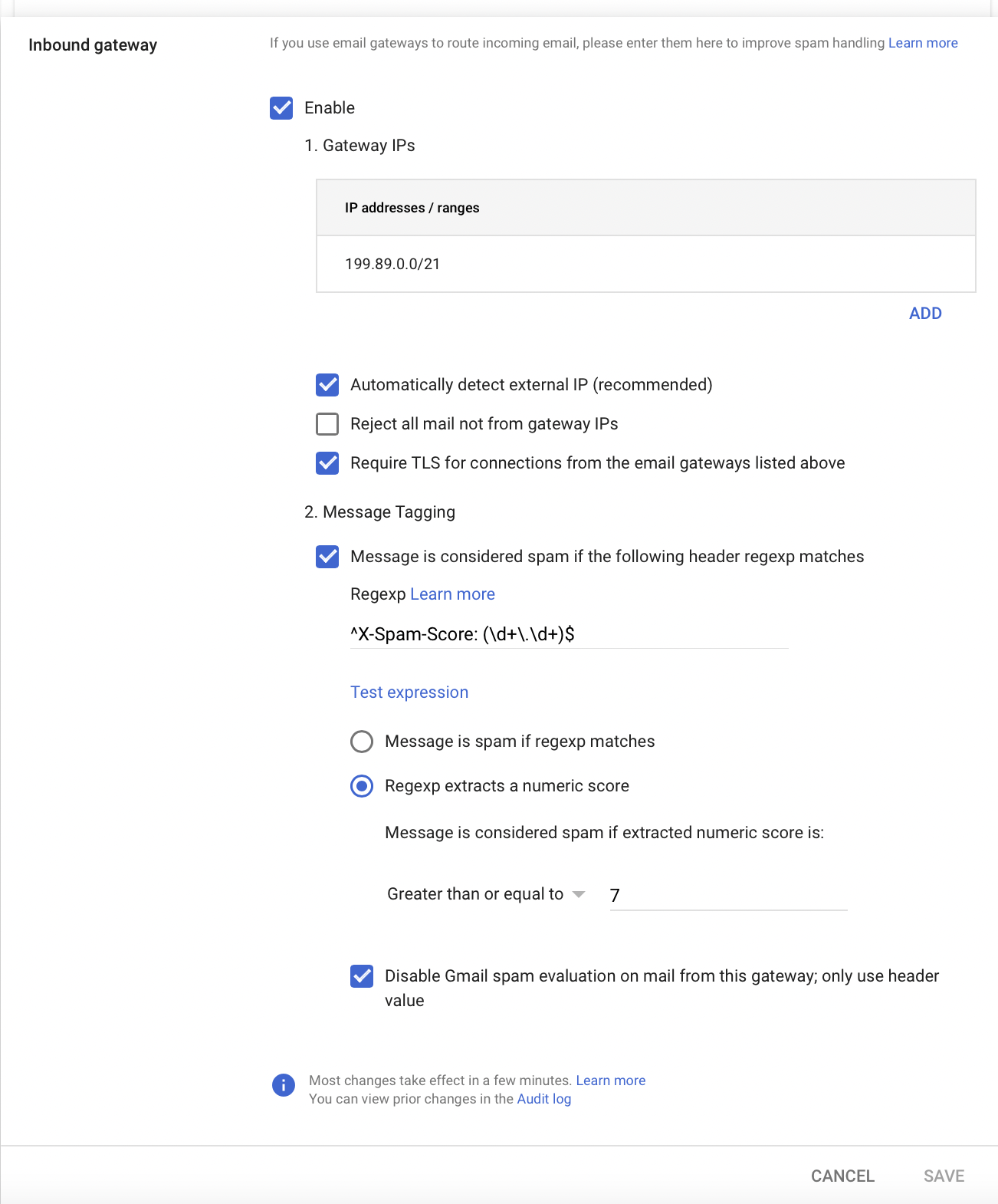Select Regexp extracts a numeric score option
The image size is (998, 1204).
362,786
